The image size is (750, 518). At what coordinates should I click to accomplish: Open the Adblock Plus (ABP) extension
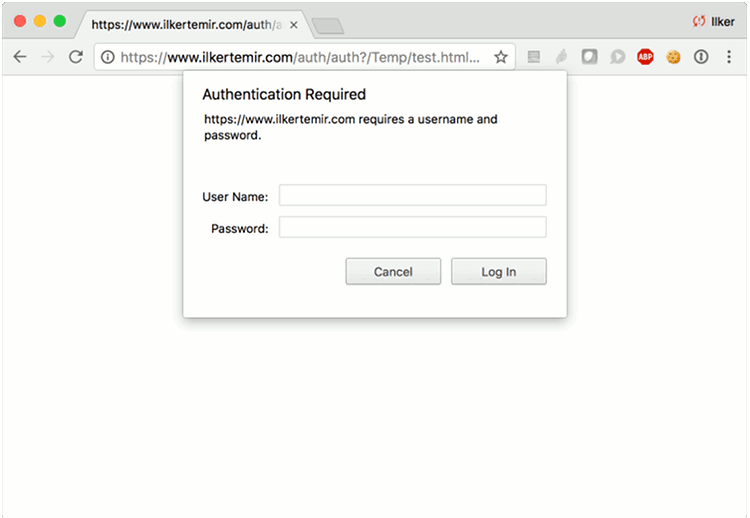pyautogui.click(x=645, y=57)
